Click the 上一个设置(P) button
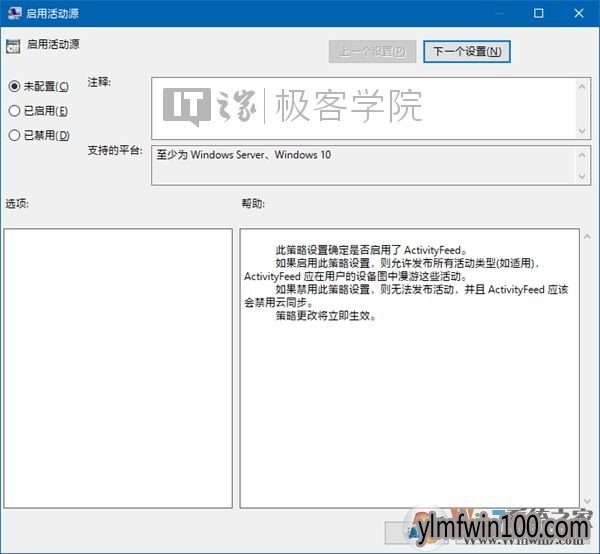 click(x=372, y=52)
